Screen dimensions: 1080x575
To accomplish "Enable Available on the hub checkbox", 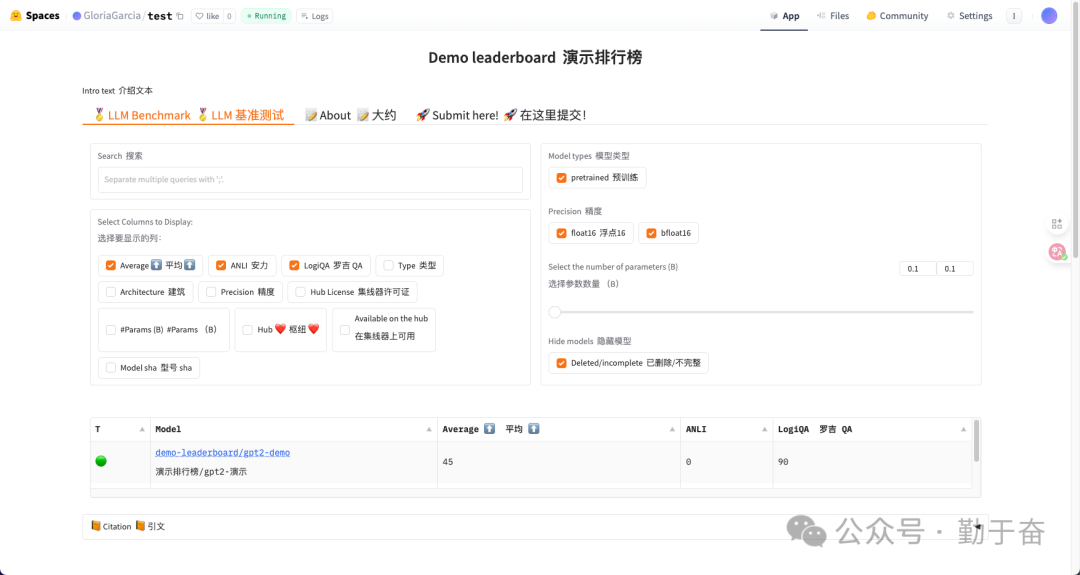I will point(345,330).
